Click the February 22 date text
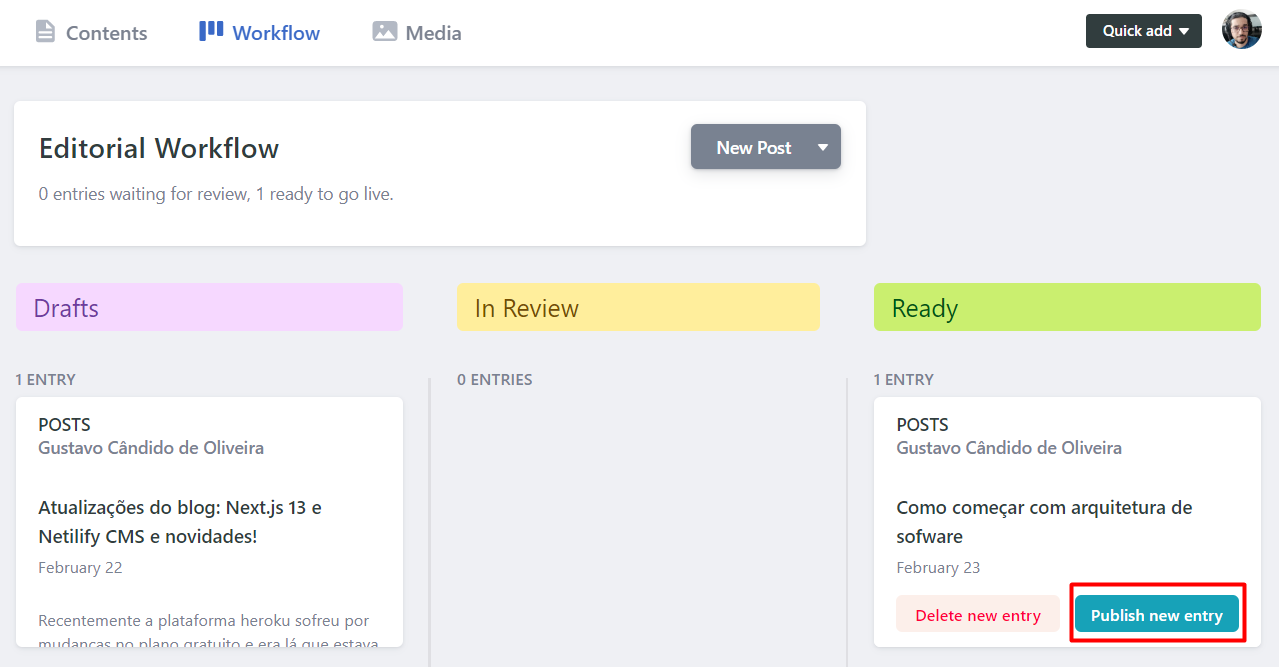Viewport: 1279px width, 667px height. [x=80, y=568]
